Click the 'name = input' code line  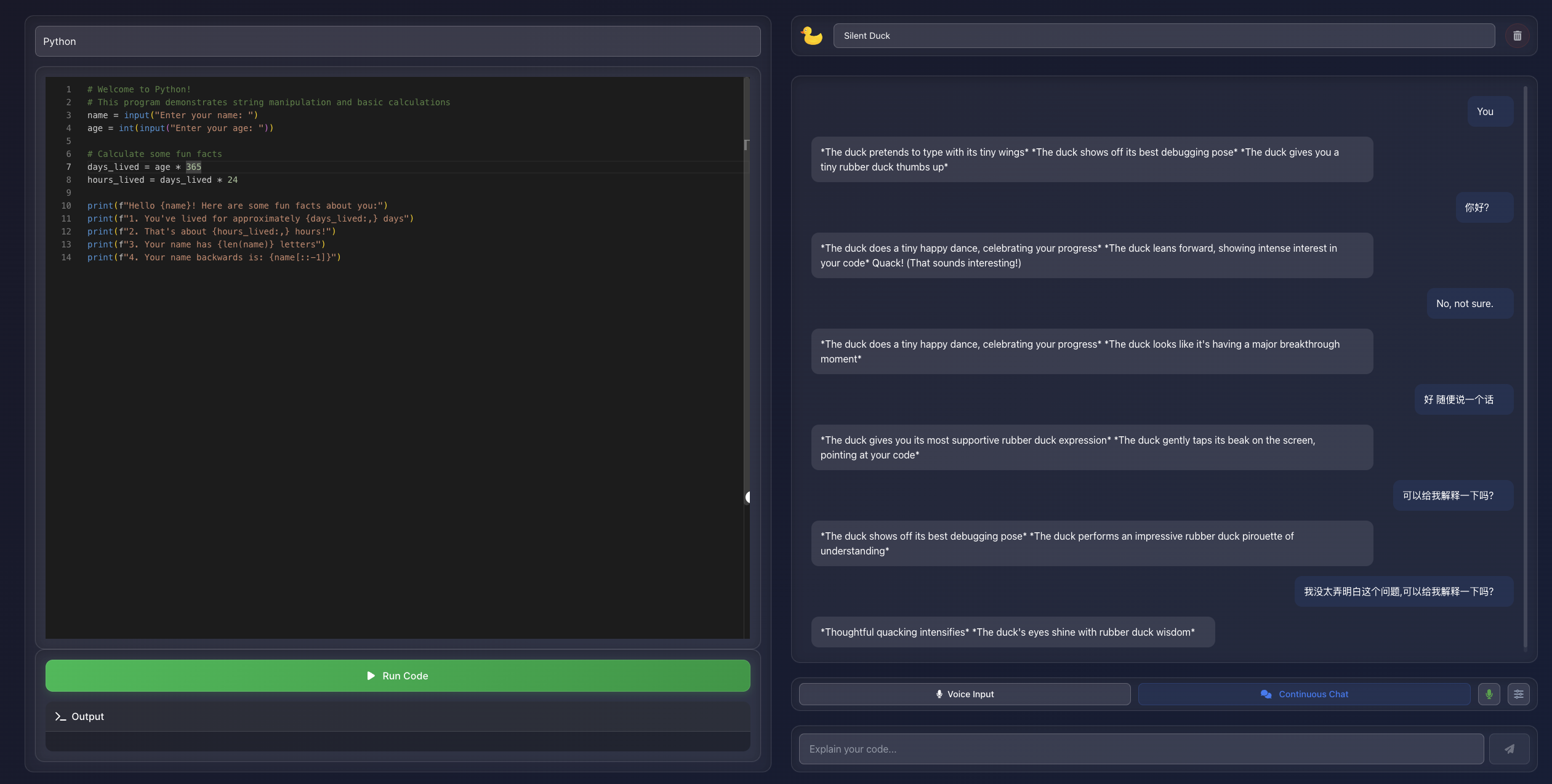[172, 115]
